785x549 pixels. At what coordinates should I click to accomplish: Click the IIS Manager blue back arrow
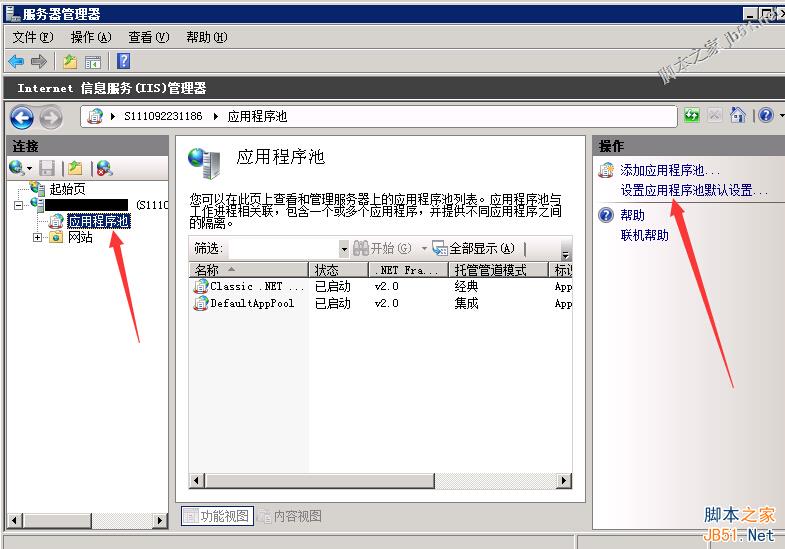[22, 117]
